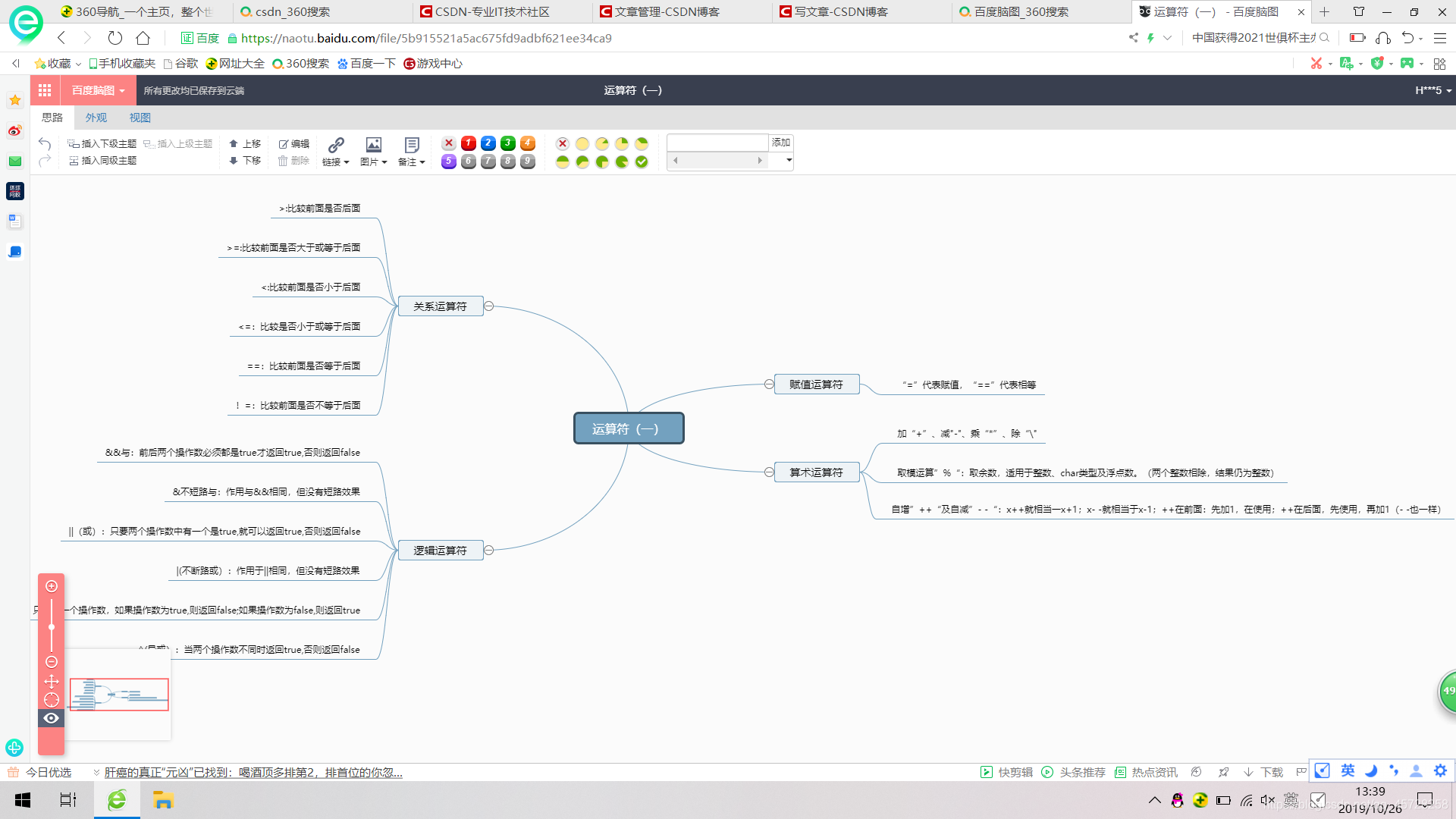Viewport: 1456px width, 819px height.
Task: Open 百度一下 bookmark
Action: [366, 64]
